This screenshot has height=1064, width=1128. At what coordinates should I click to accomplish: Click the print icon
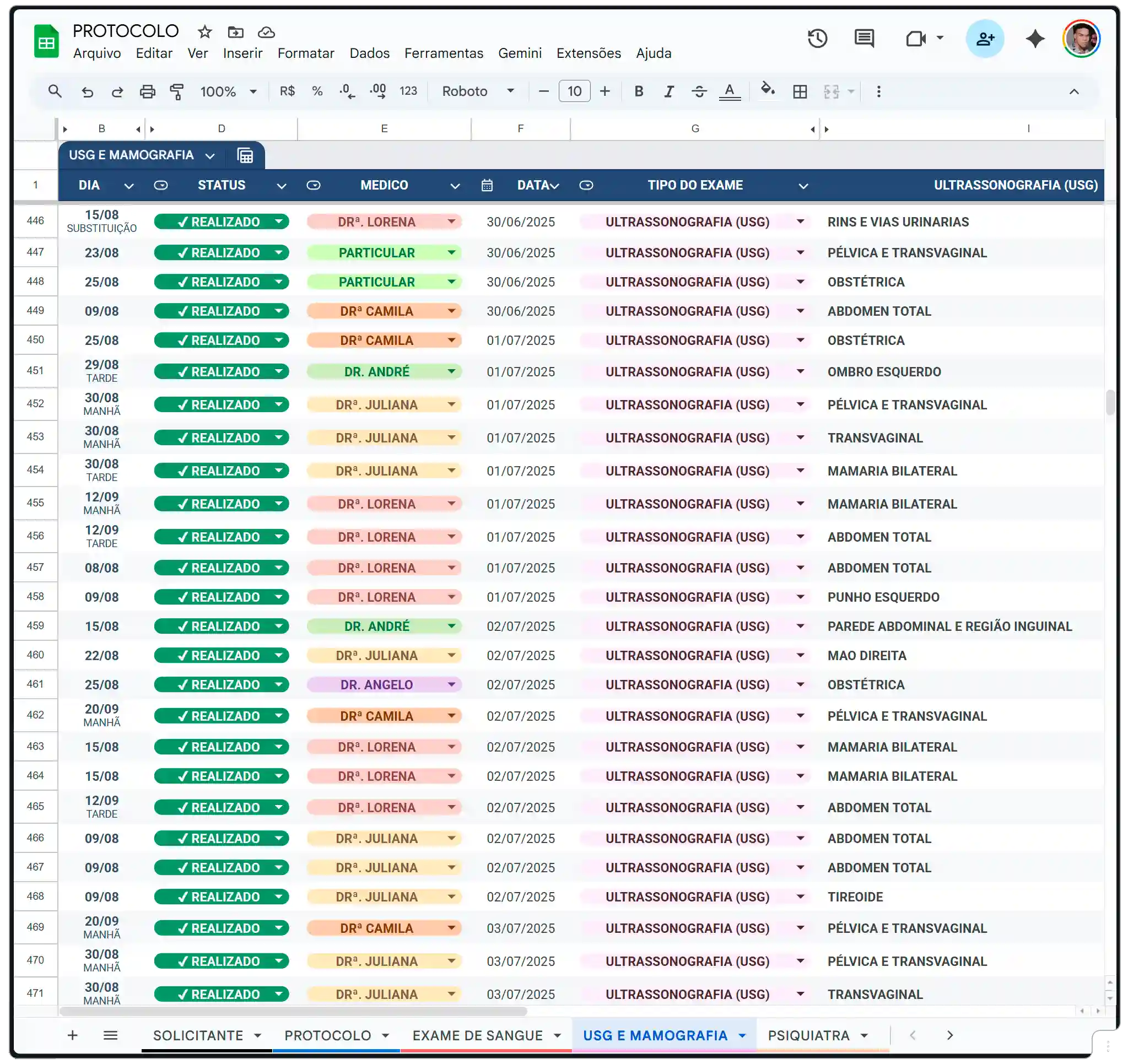pyautogui.click(x=148, y=91)
